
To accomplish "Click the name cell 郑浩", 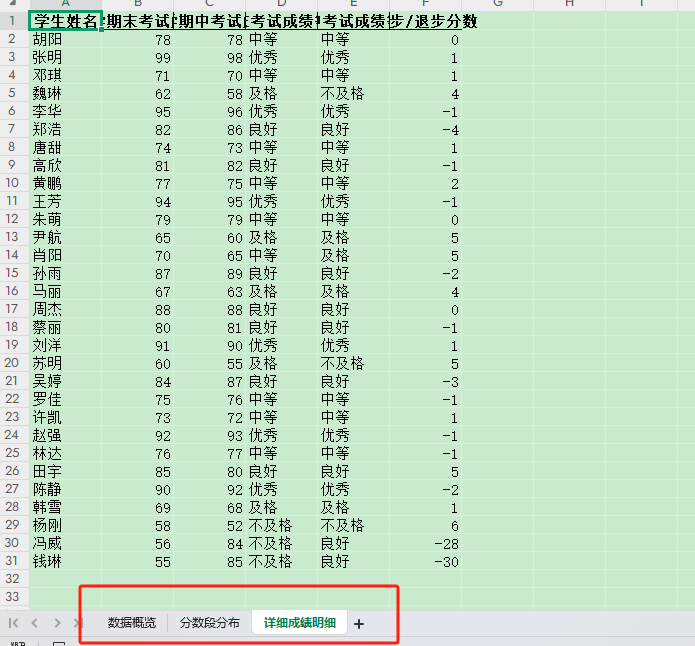I will click(65, 129).
